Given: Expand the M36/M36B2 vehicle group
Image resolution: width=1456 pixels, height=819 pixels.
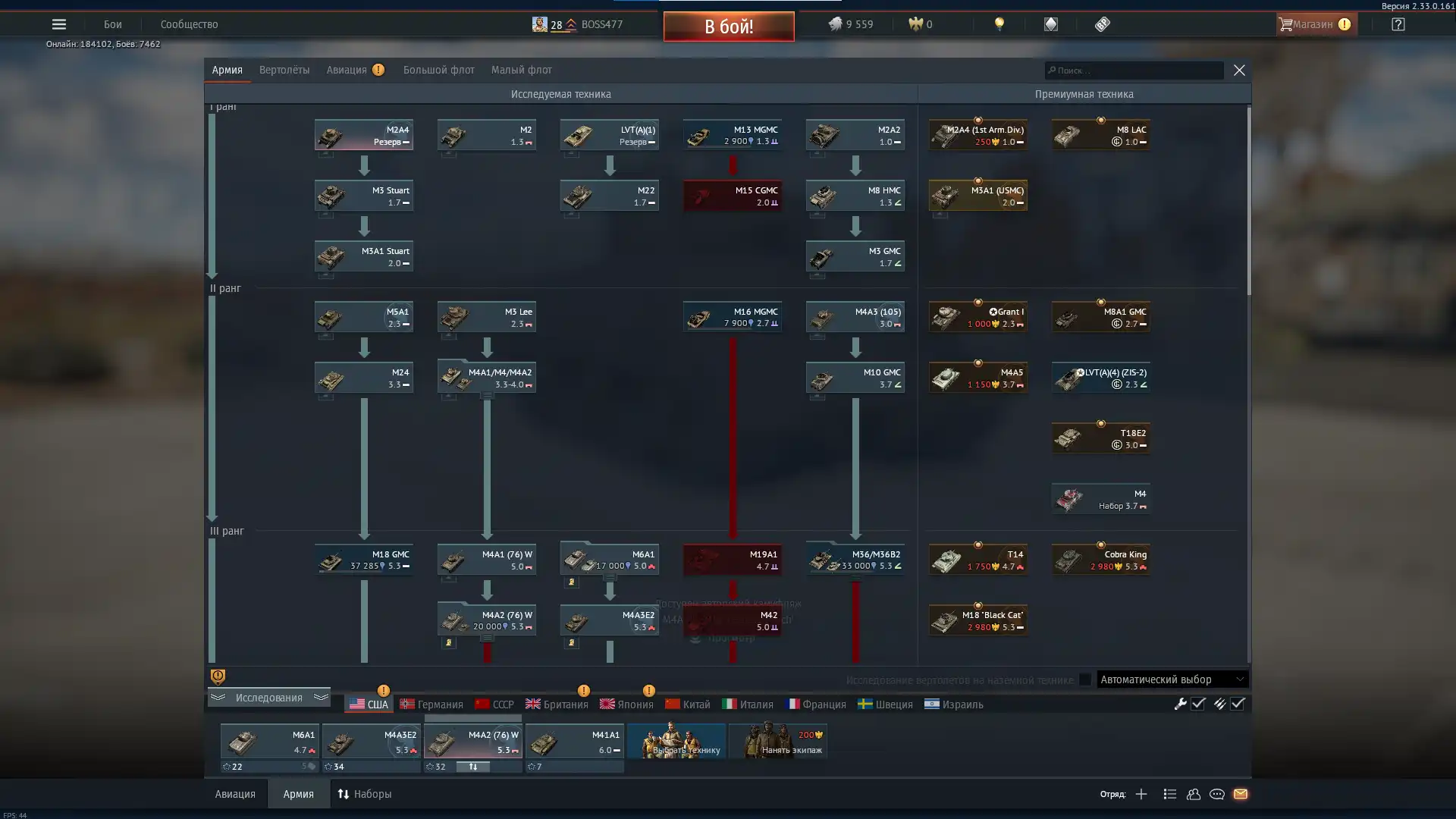Looking at the screenshot, I should [855, 559].
